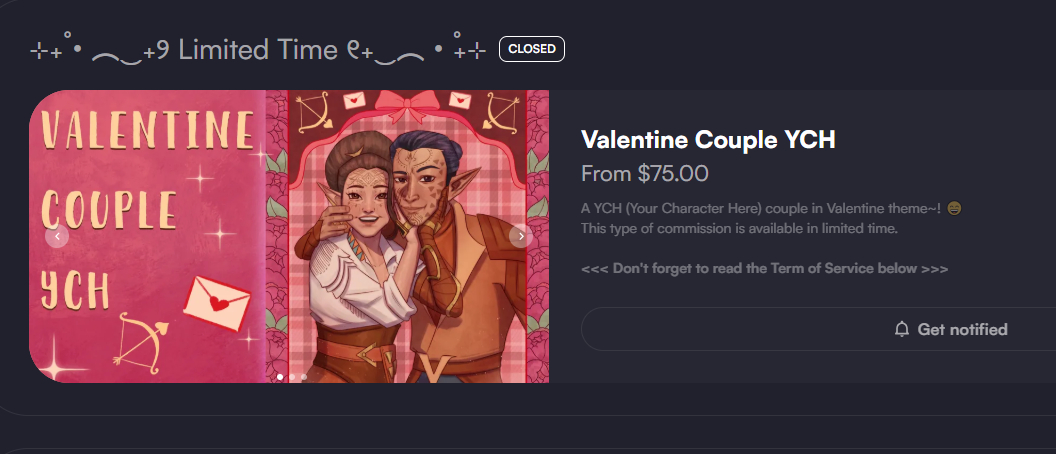Click the heart envelope illustration on pink banner
This screenshot has width=1056, height=454.
(217, 303)
